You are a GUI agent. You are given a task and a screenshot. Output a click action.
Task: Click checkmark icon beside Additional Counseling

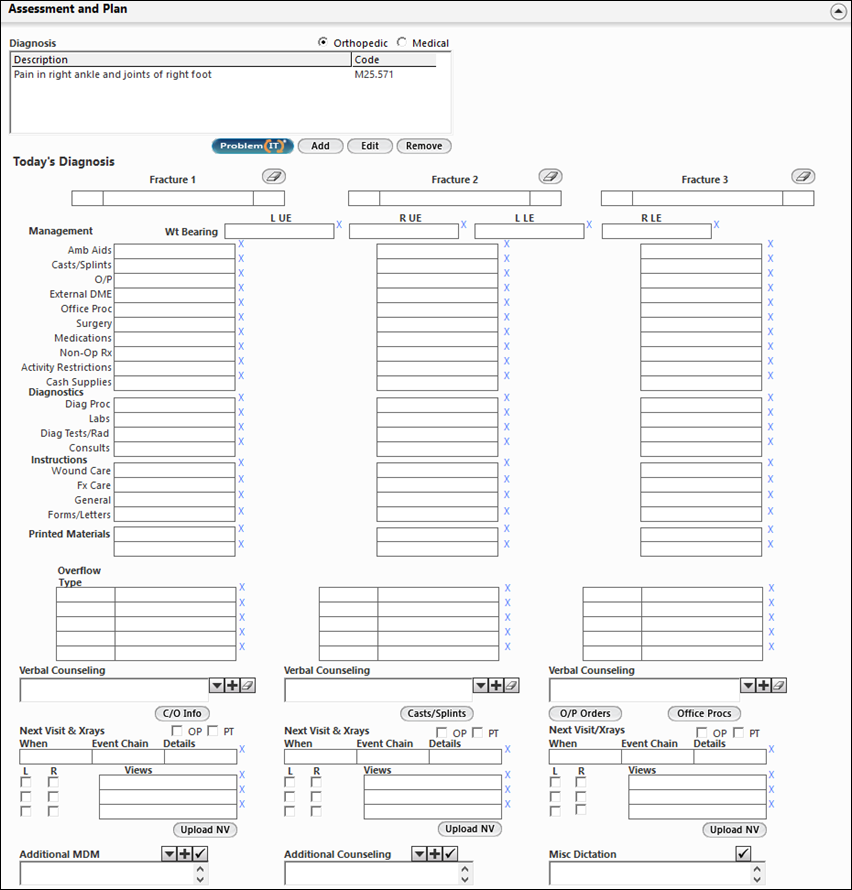pos(450,854)
